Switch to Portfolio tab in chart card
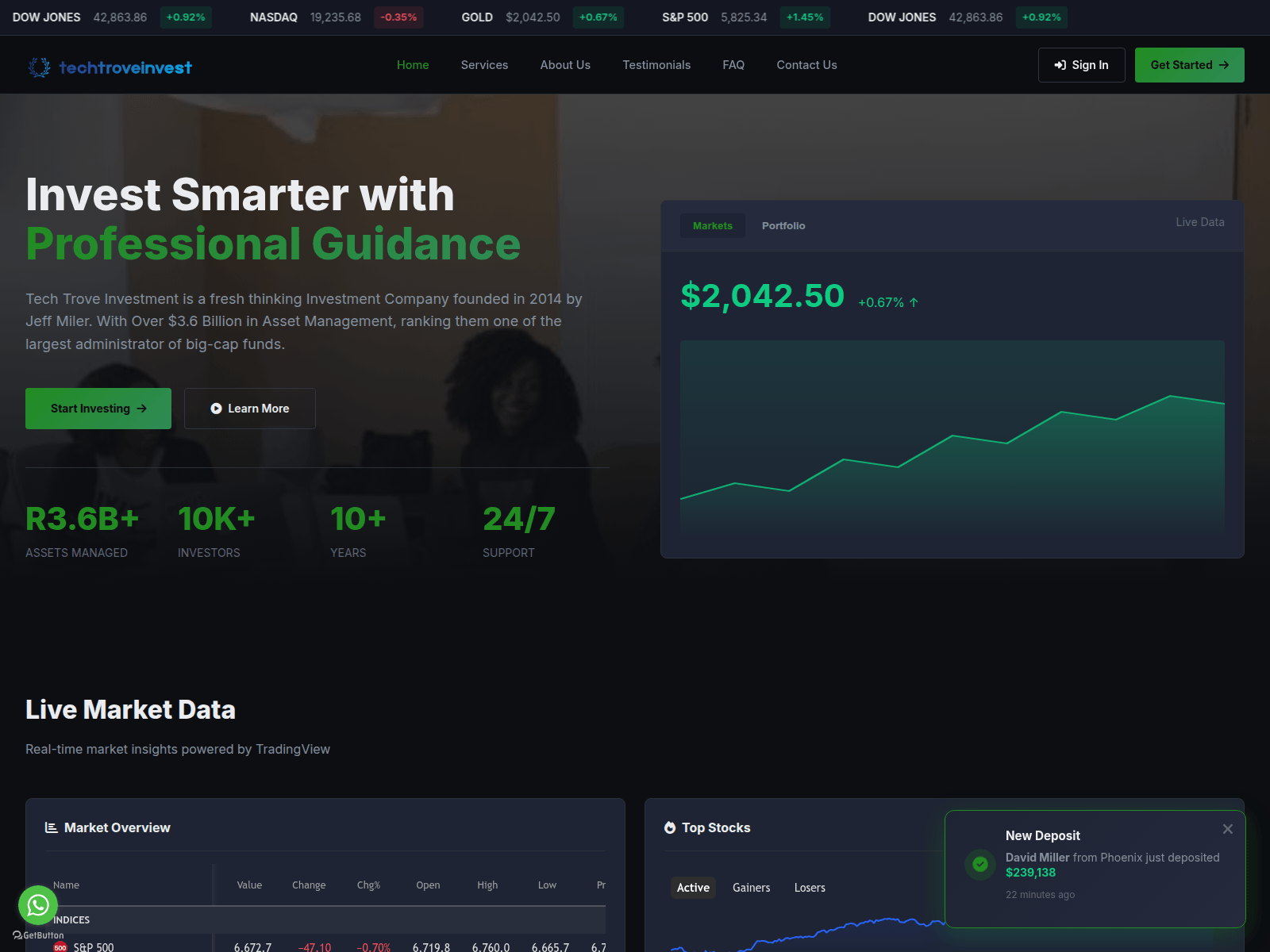1270x952 pixels. [783, 226]
